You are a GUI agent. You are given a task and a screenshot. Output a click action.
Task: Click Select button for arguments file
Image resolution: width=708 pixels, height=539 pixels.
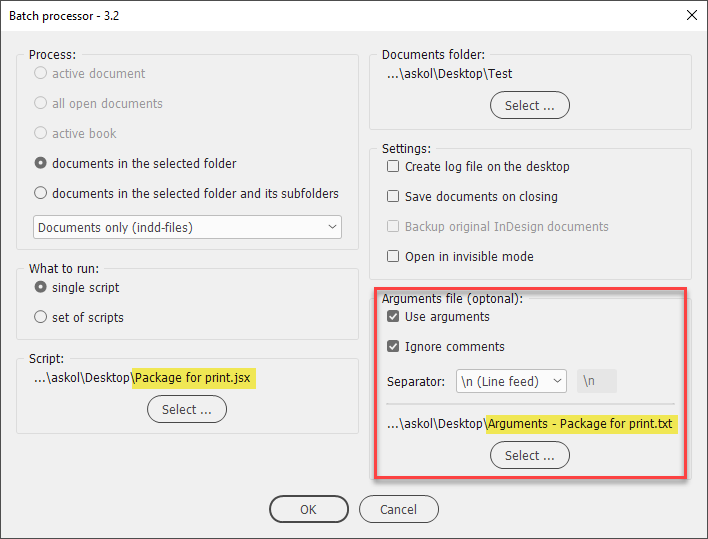(530, 455)
